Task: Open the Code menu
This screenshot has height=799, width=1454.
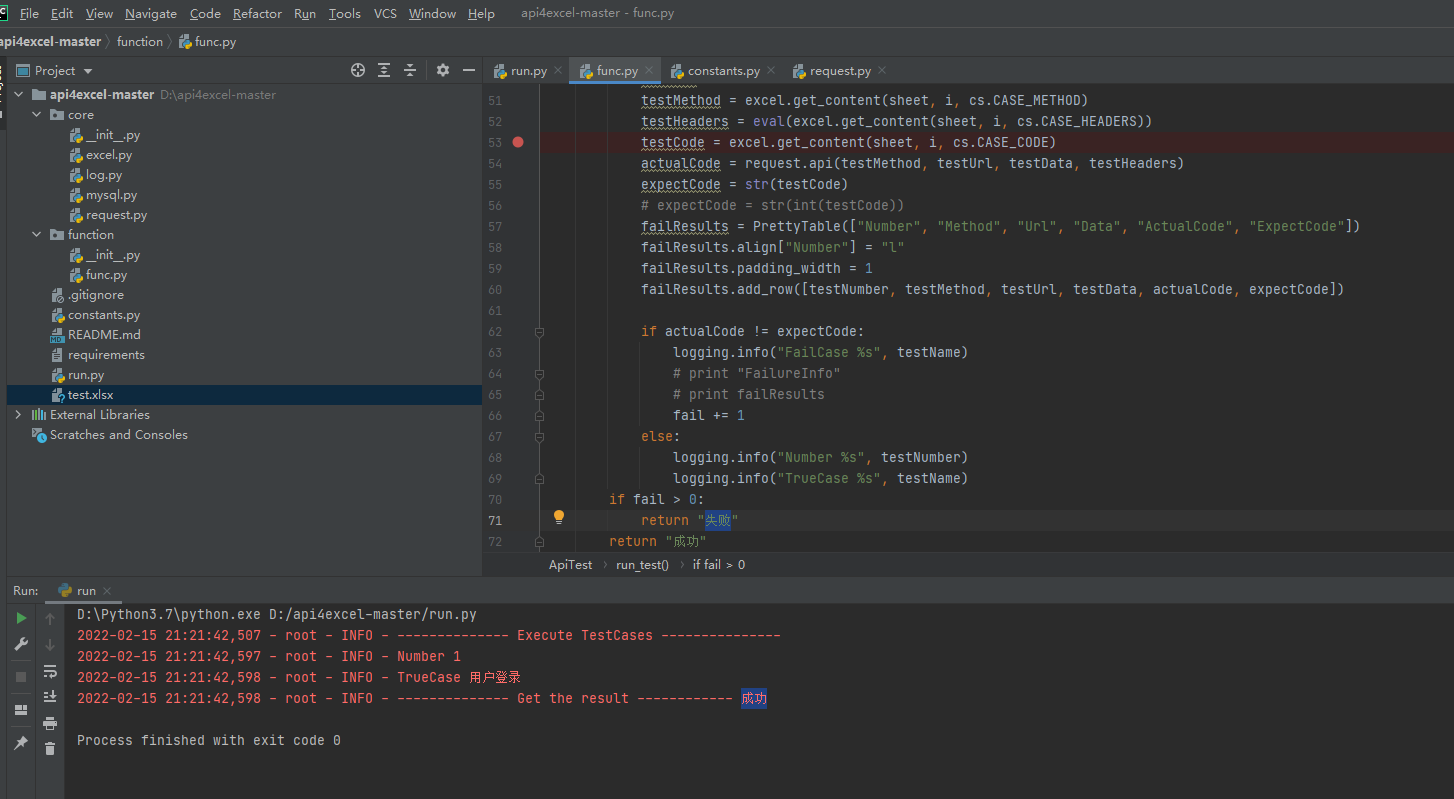Action: (x=205, y=14)
